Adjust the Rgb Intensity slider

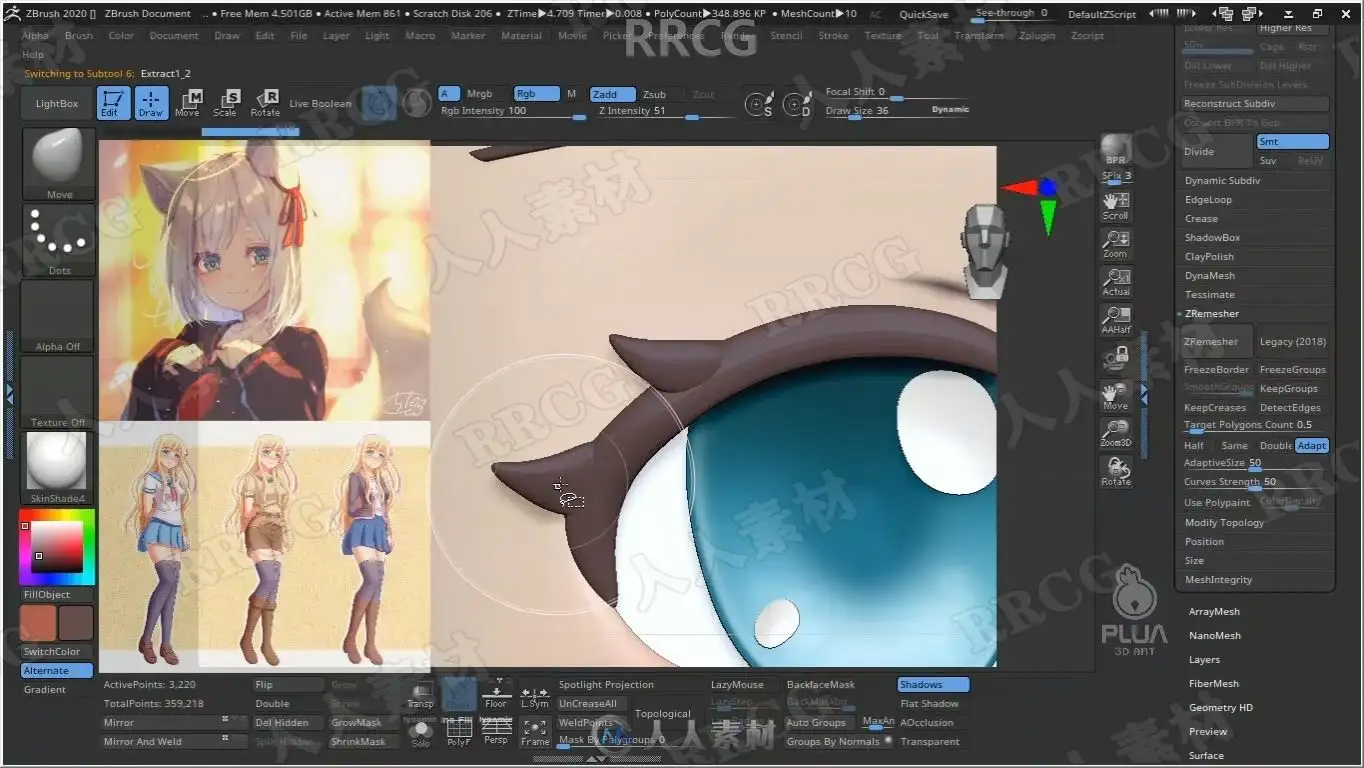click(513, 112)
